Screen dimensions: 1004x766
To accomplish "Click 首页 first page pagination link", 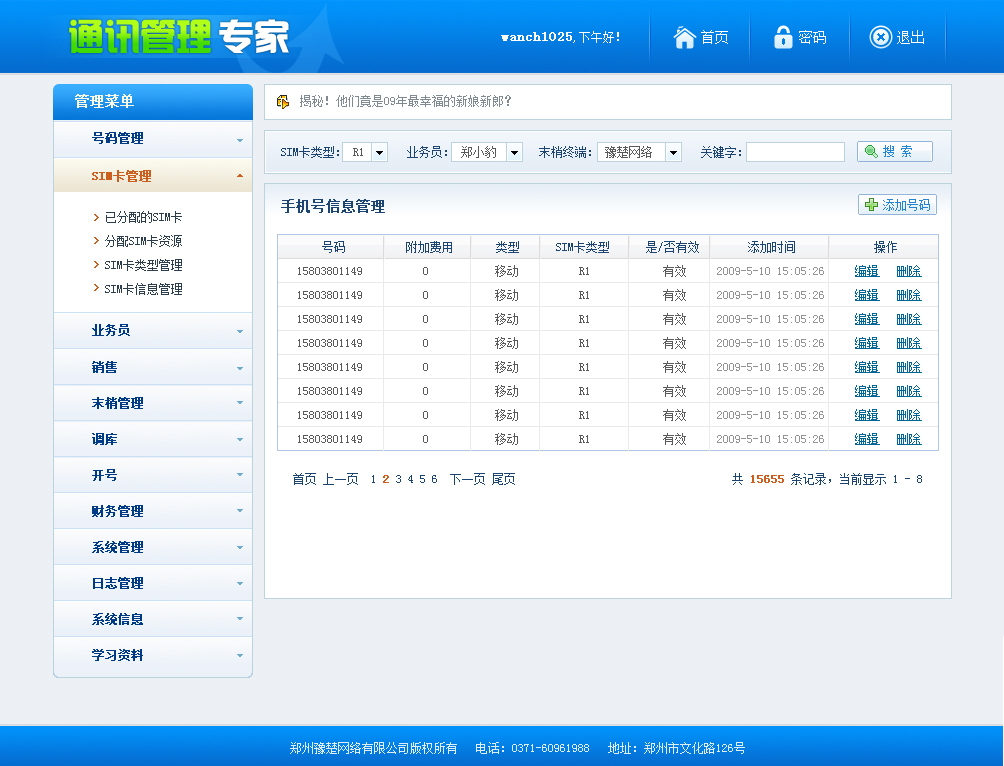I will coord(304,479).
